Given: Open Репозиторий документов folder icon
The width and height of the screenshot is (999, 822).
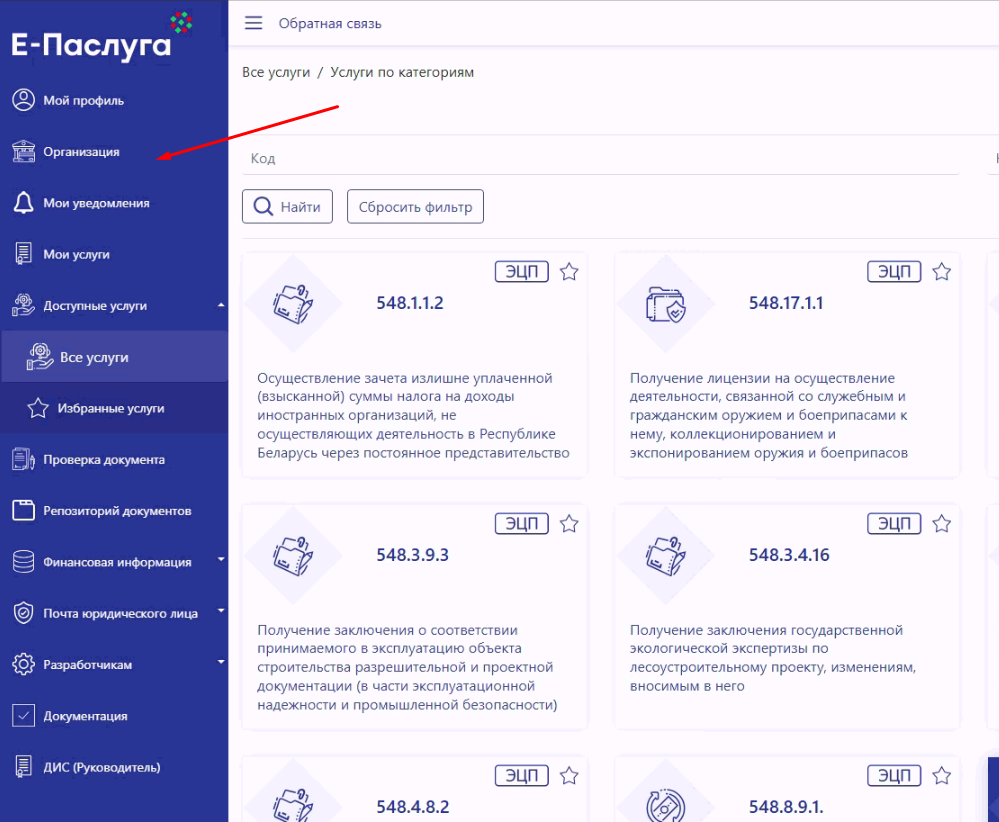Looking at the screenshot, I should pyautogui.click(x=23, y=511).
